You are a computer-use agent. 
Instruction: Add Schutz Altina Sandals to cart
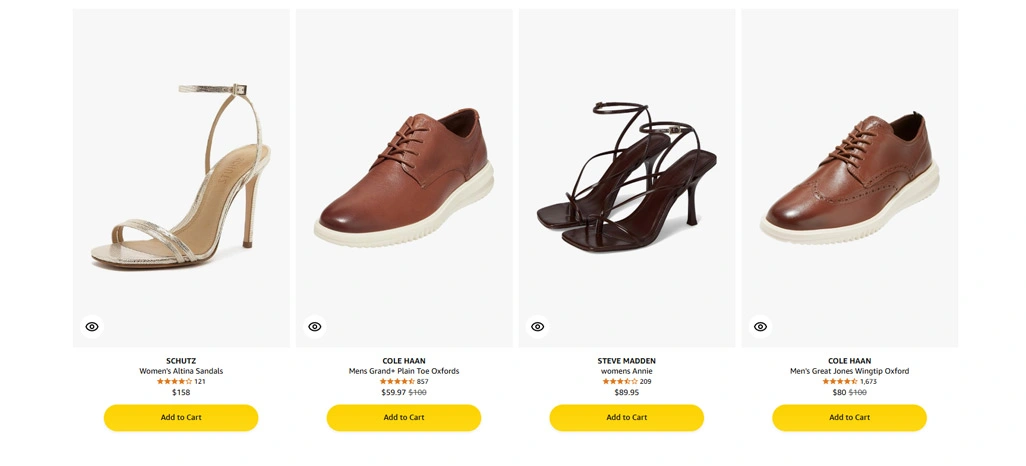(x=181, y=418)
